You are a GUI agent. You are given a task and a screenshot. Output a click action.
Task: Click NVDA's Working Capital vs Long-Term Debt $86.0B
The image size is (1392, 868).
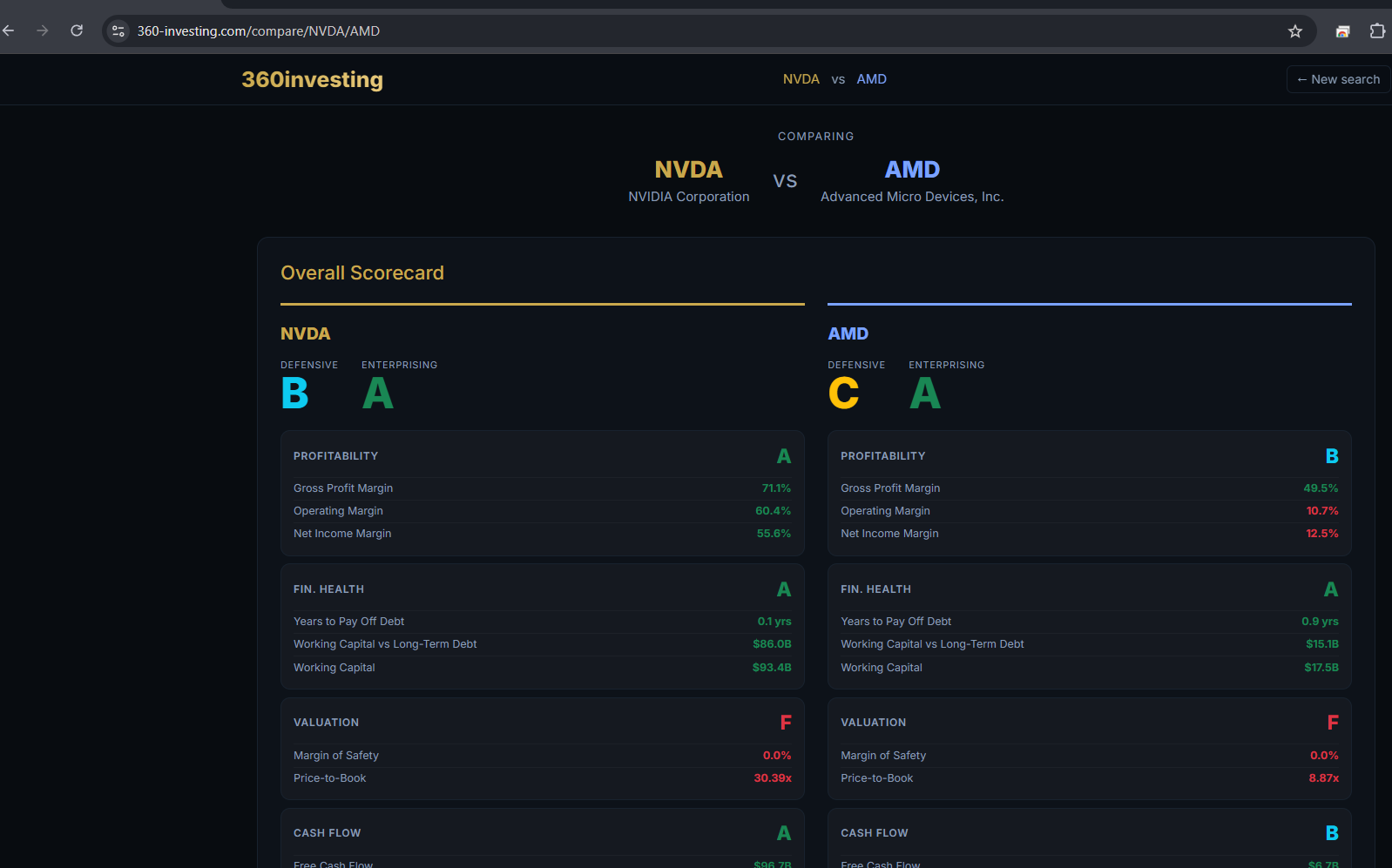tap(772, 644)
